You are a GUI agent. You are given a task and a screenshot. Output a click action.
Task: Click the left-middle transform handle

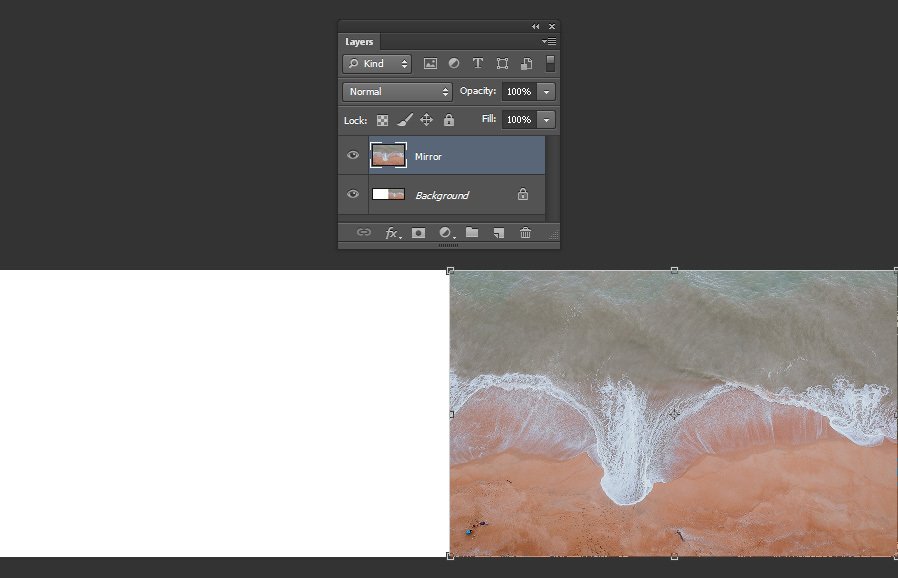coord(451,414)
